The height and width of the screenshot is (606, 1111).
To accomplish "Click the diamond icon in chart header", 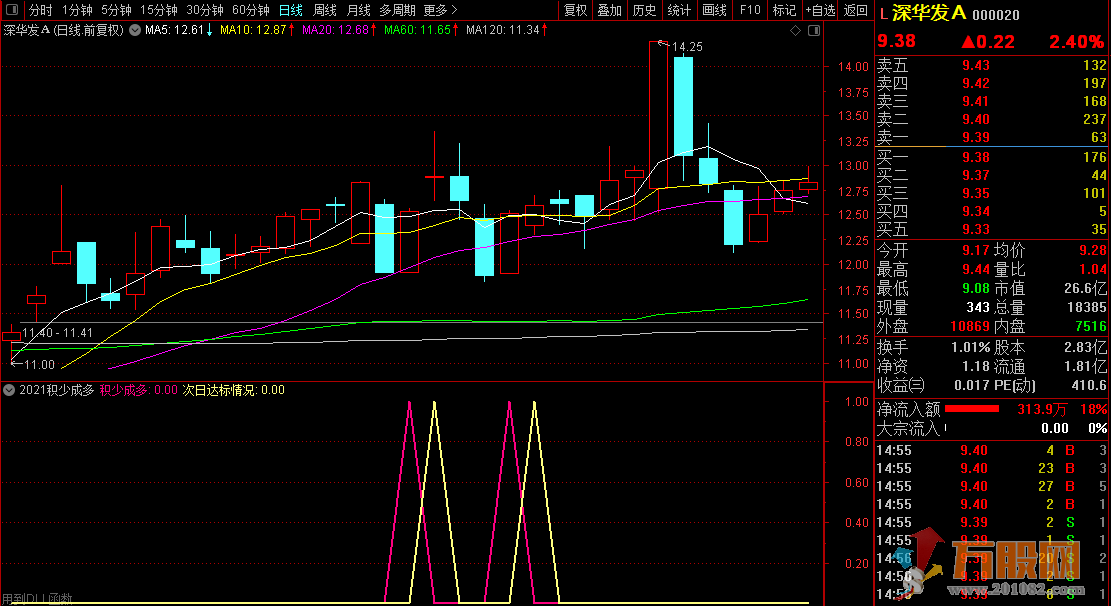I will [x=795, y=30].
